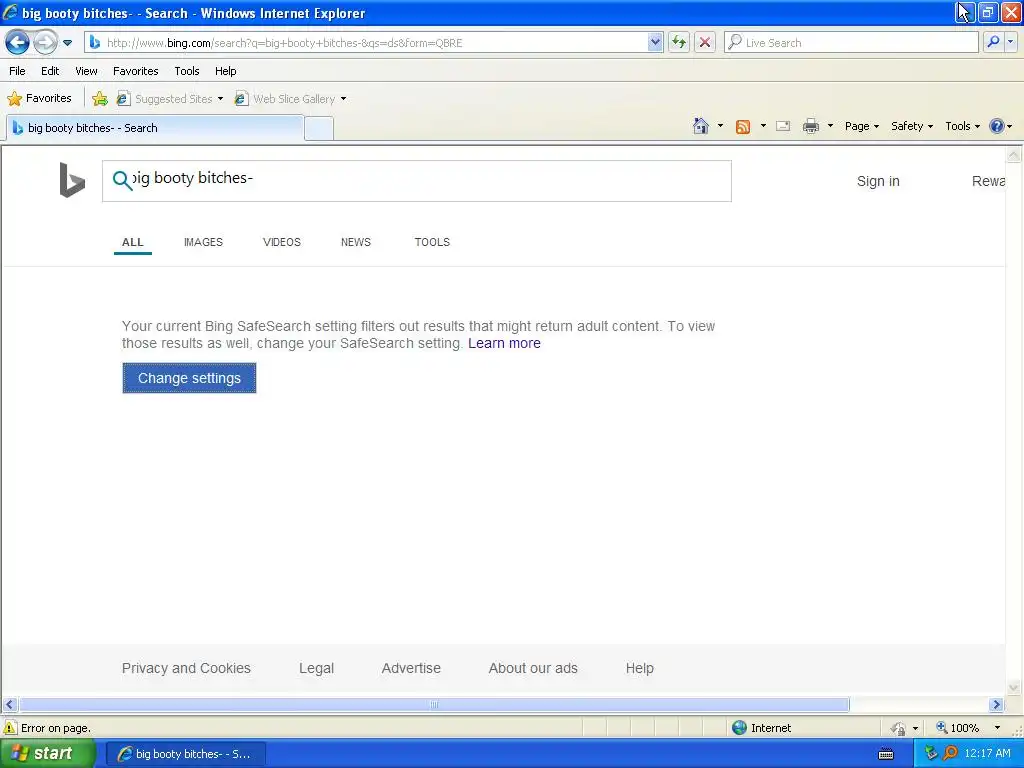Click the Home icon in command bar
1024x768 pixels.
(x=701, y=126)
